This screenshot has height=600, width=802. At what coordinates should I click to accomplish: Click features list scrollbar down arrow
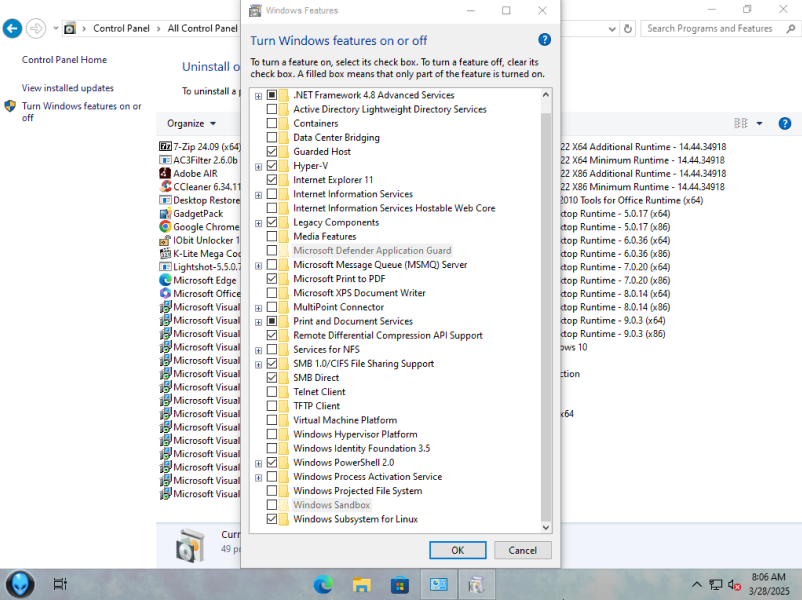[x=546, y=527]
